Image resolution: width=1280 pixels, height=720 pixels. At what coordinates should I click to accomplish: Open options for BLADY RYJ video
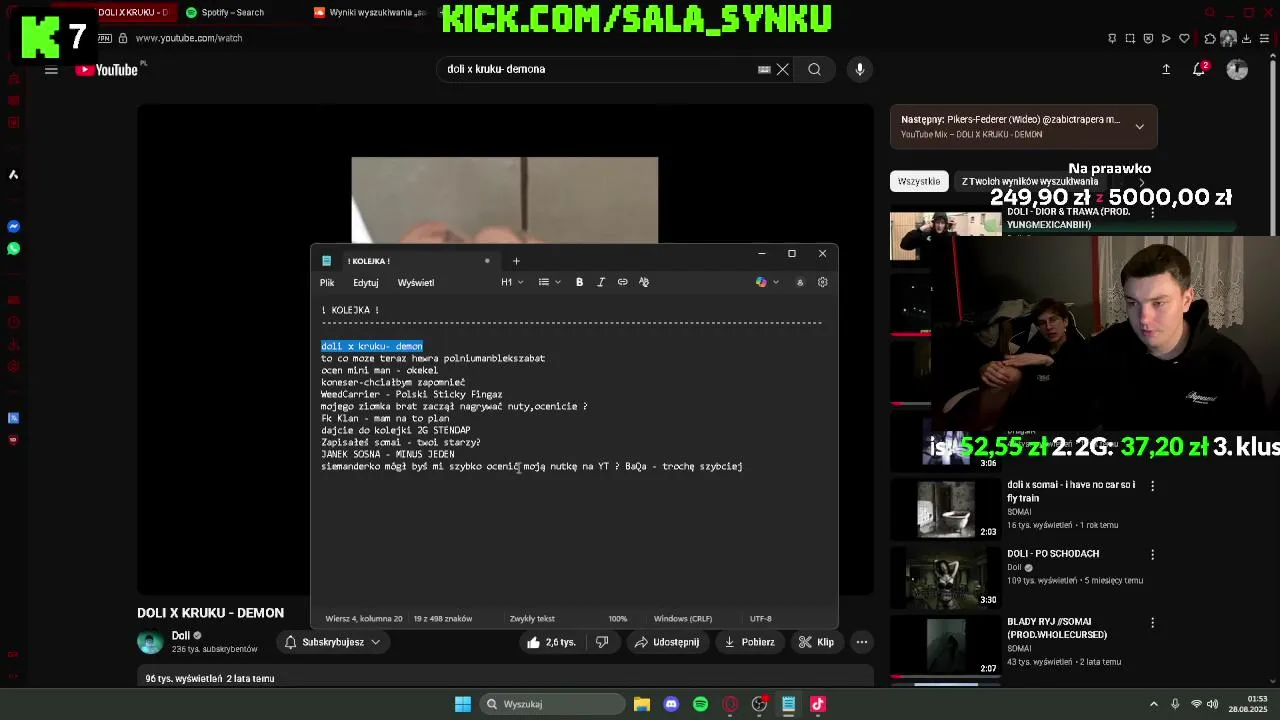(1152, 622)
